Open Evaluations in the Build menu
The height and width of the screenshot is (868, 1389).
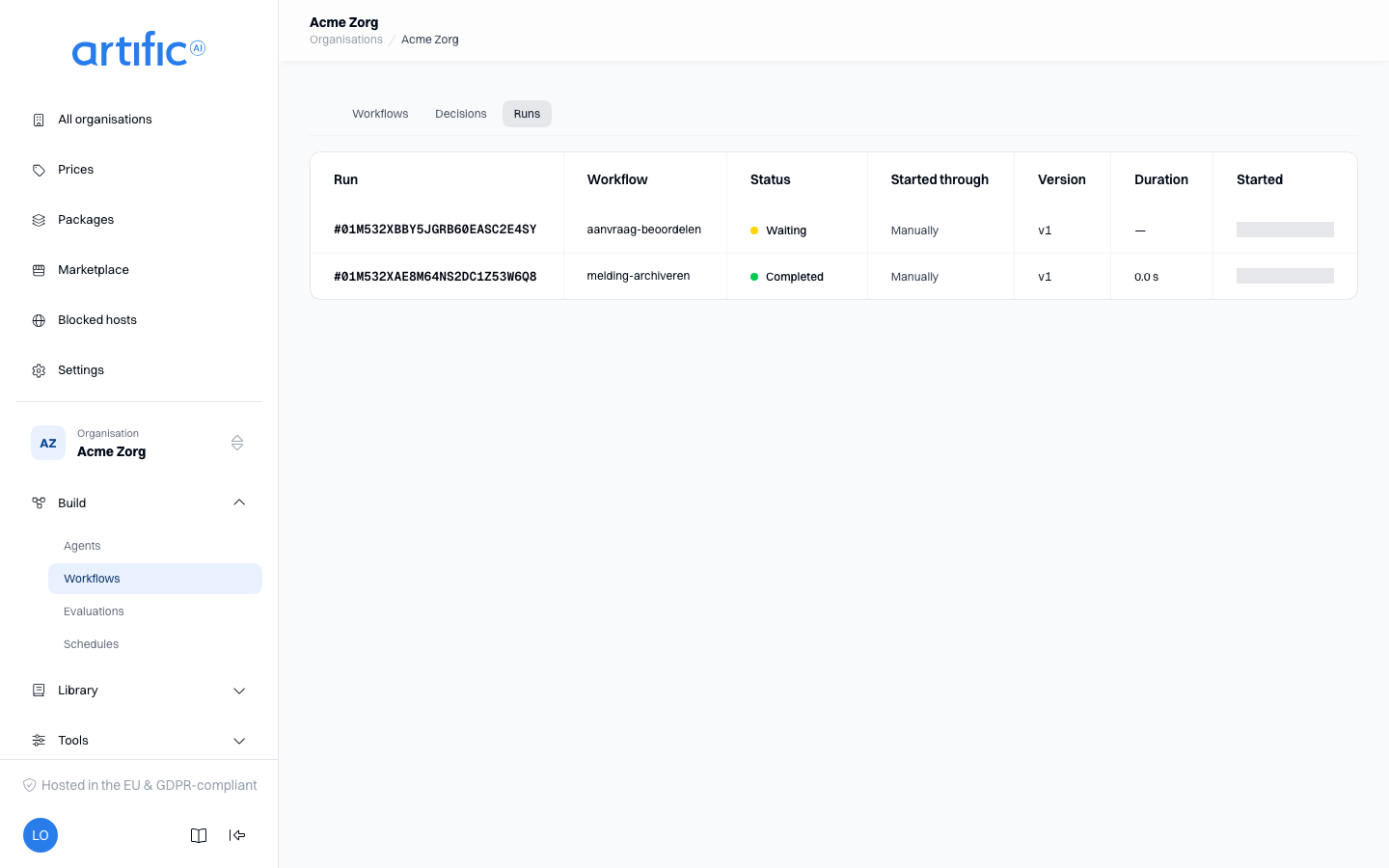click(155, 611)
